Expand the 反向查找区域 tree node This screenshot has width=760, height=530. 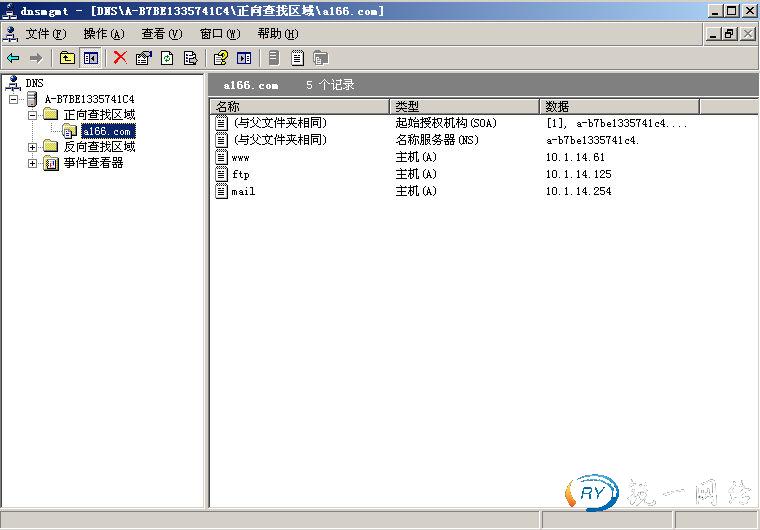(32, 147)
